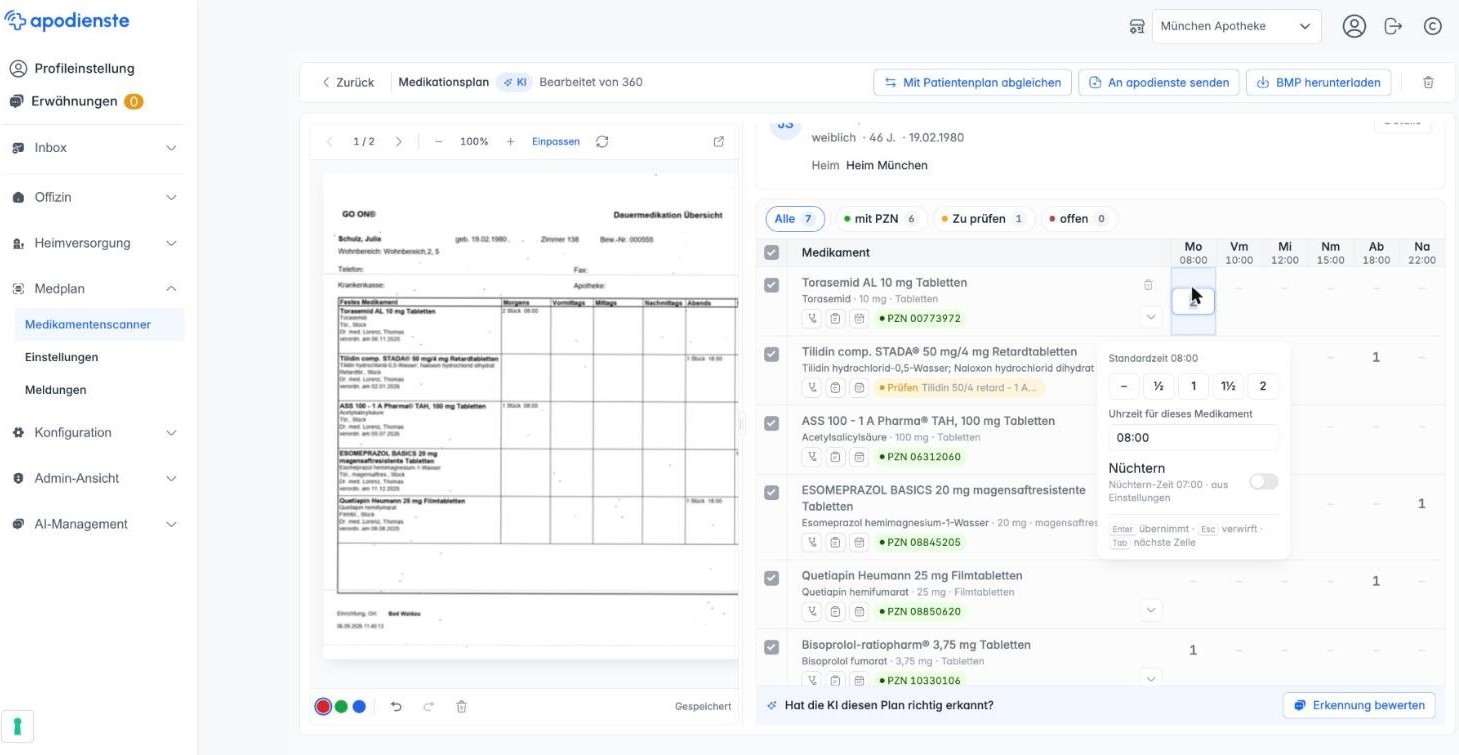Click the Zurück back button
The height and width of the screenshot is (755, 1459).
pos(348,82)
